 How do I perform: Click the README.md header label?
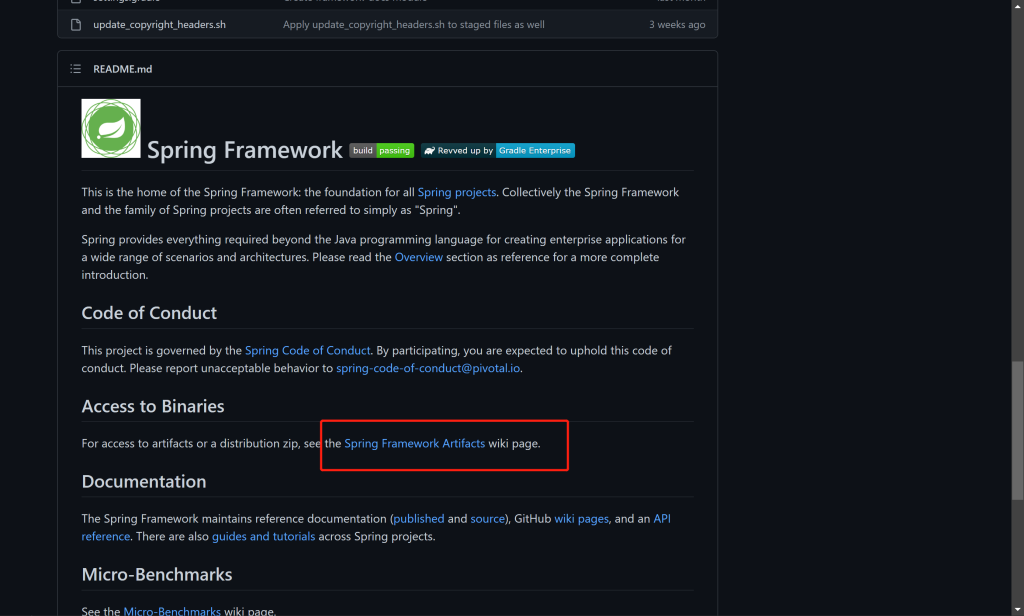[x=123, y=69]
